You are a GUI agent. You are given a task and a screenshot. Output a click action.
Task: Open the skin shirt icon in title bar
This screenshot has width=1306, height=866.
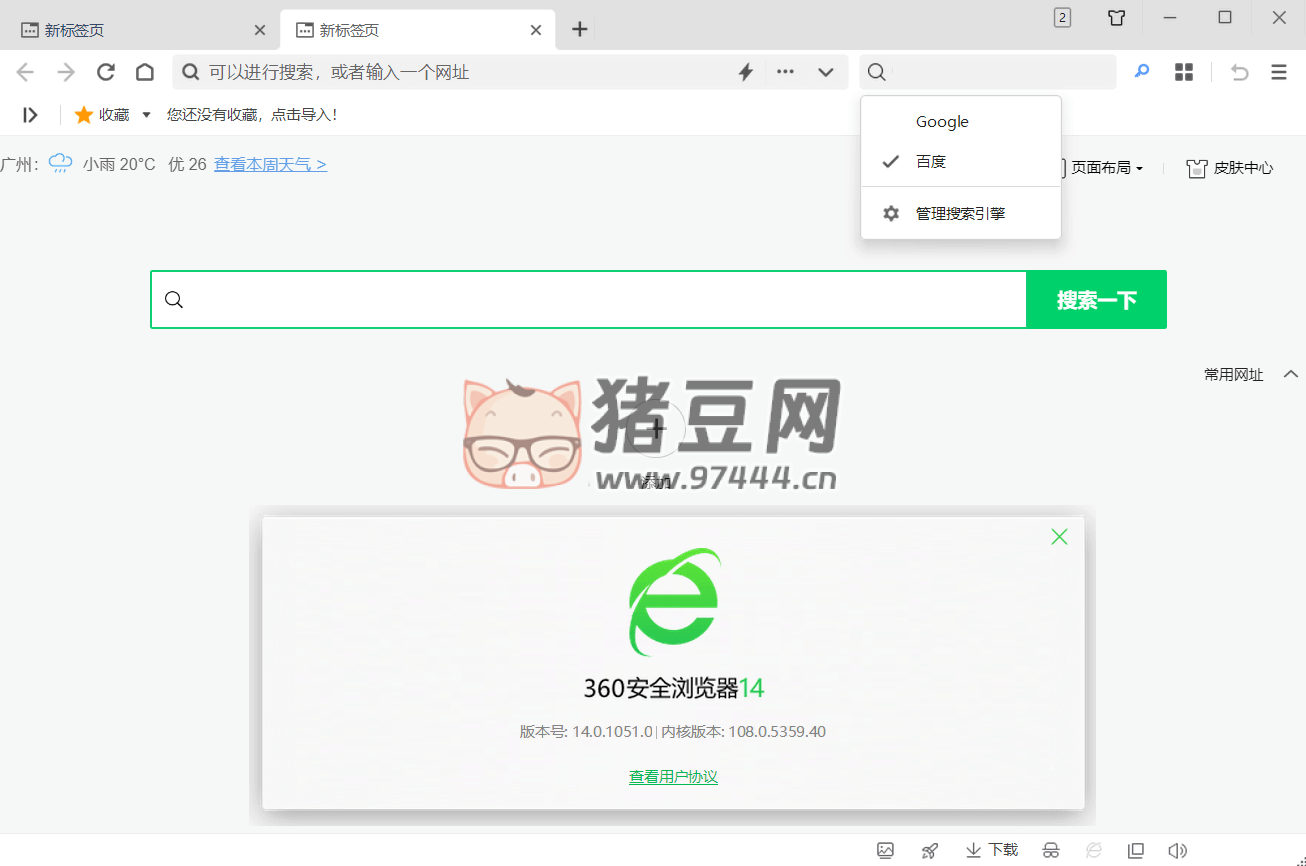tap(1117, 18)
